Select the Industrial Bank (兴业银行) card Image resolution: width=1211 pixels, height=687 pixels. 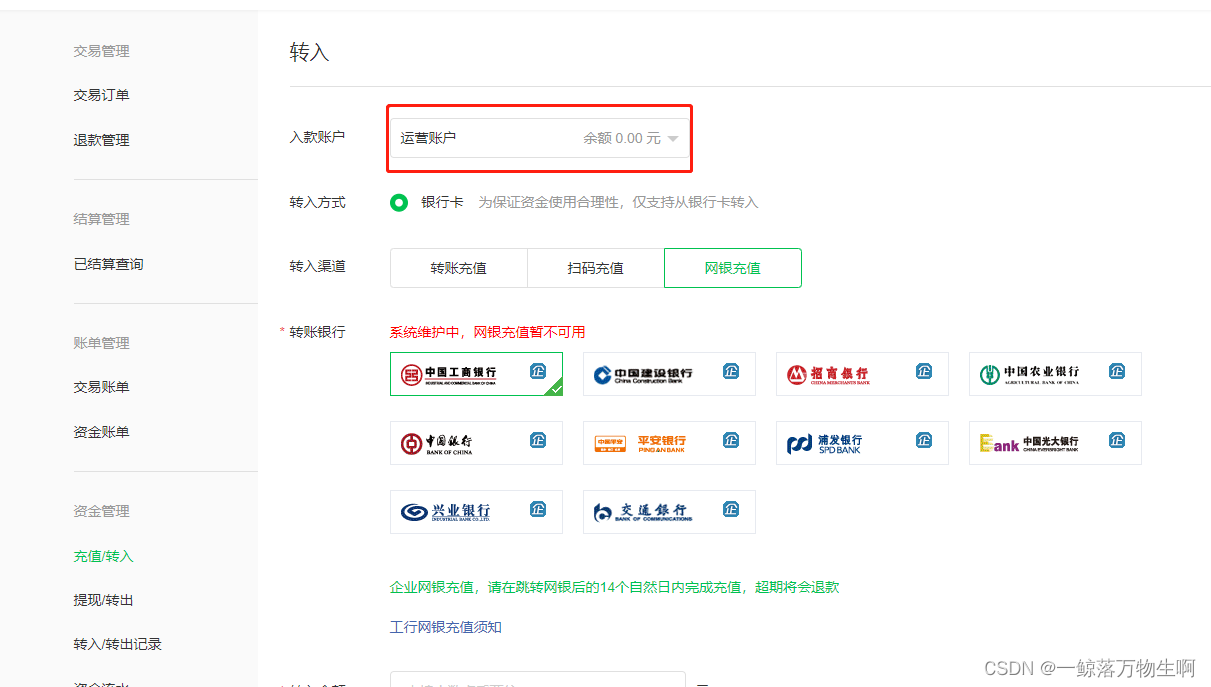click(x=476, y=512)
